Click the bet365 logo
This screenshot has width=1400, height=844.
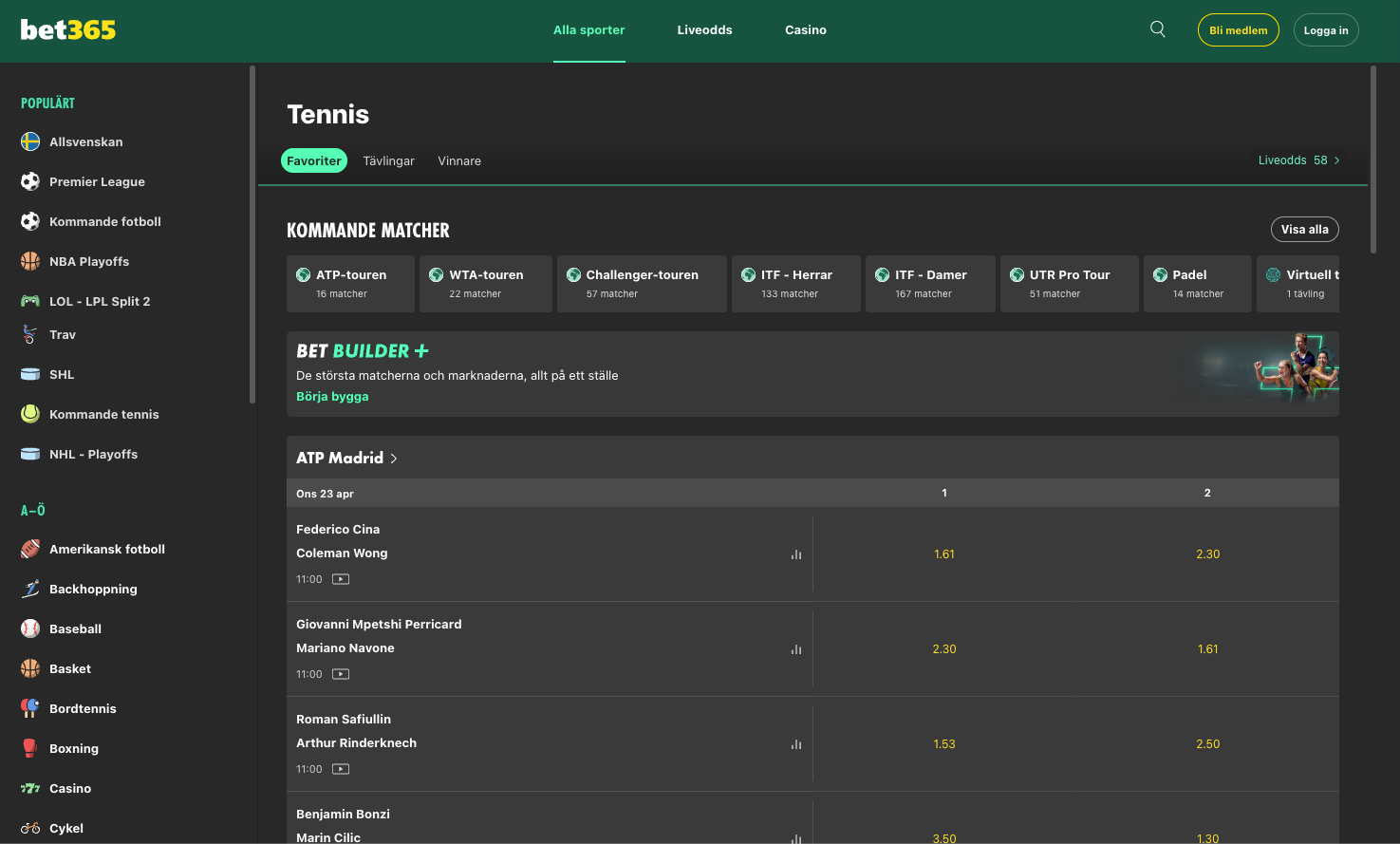[68, 29]
